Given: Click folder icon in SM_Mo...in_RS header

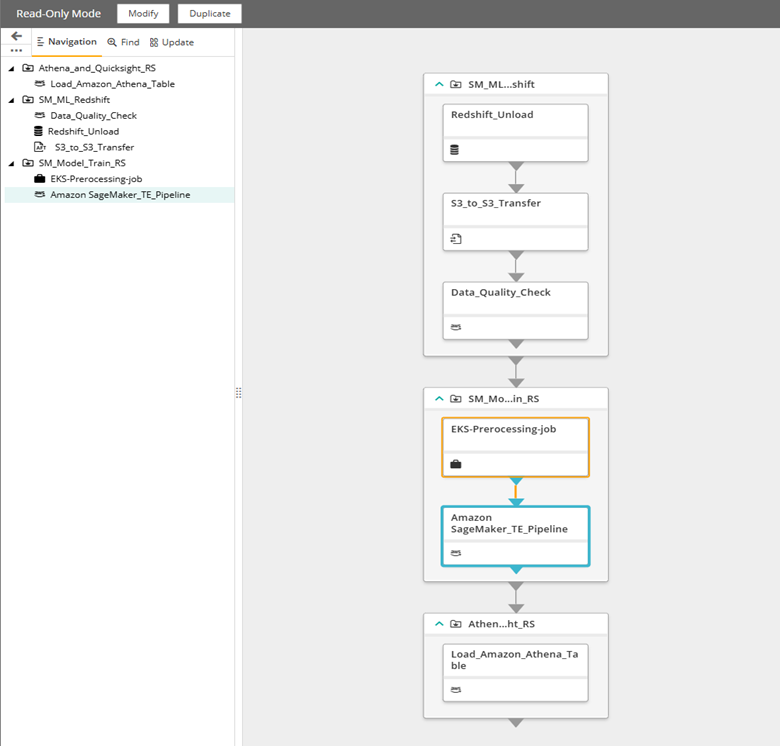Looking at the screenshot, I should [456, 399].
